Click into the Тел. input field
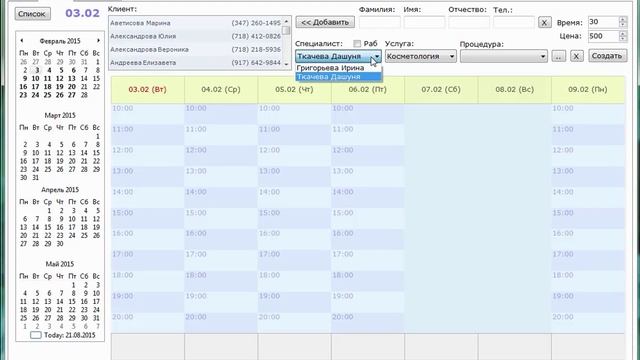 click(513, 22)
